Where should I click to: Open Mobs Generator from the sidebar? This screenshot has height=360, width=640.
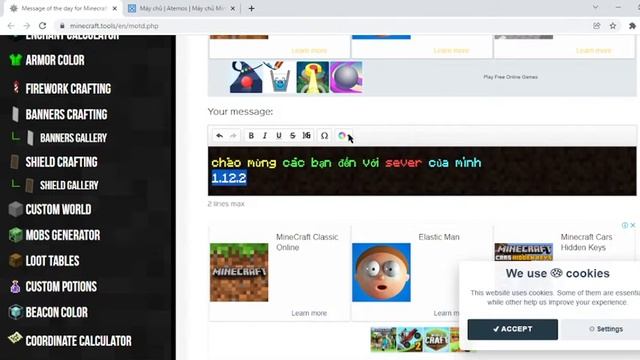tap(63, 235)
